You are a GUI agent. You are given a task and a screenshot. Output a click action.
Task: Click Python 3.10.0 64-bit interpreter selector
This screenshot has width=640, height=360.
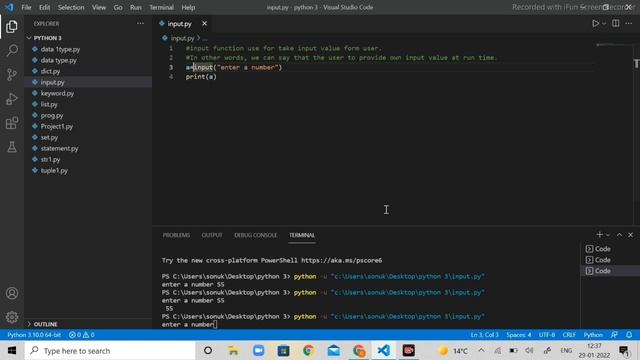coord(34,335)
